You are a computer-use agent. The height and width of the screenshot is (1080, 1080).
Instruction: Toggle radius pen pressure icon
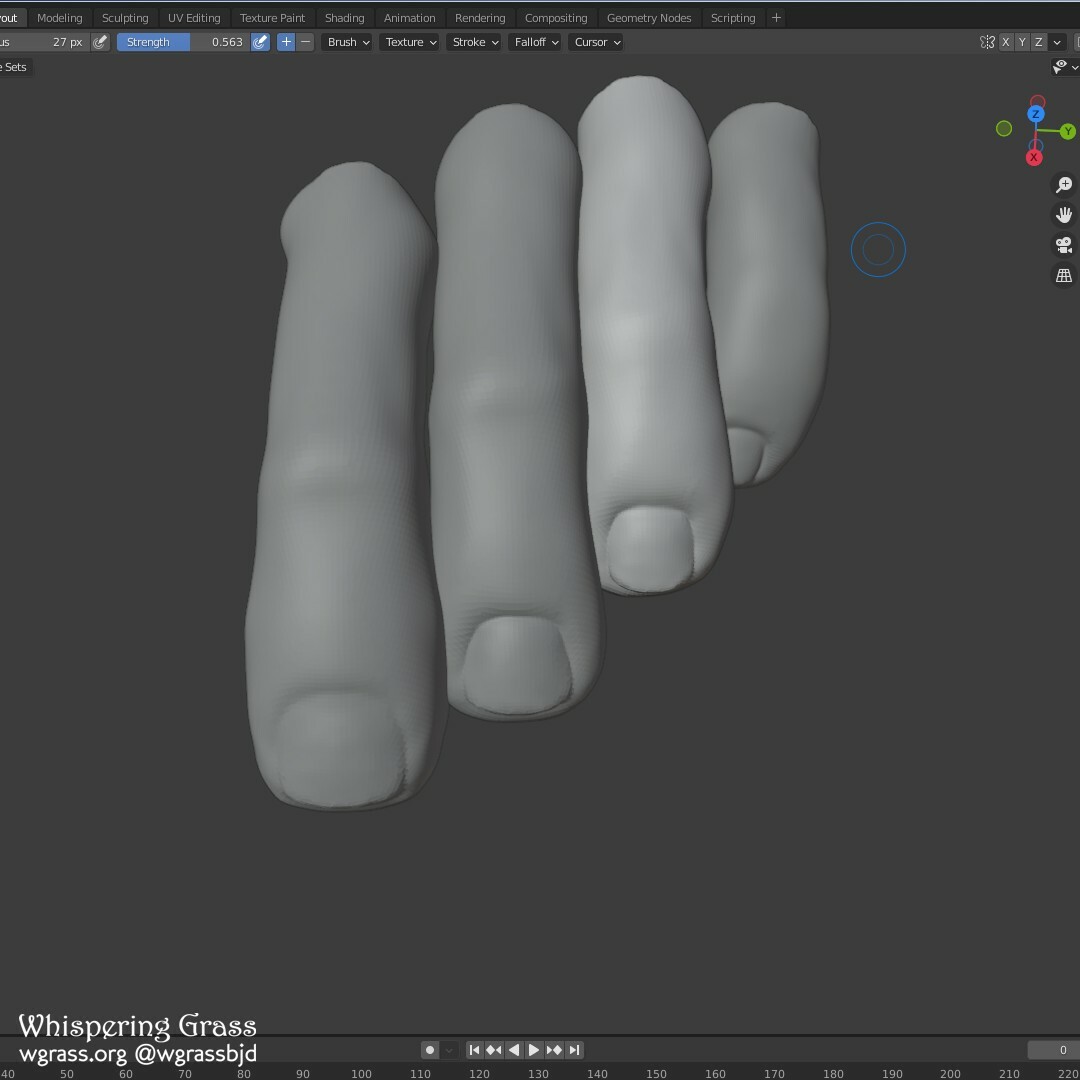pos(101,42)
